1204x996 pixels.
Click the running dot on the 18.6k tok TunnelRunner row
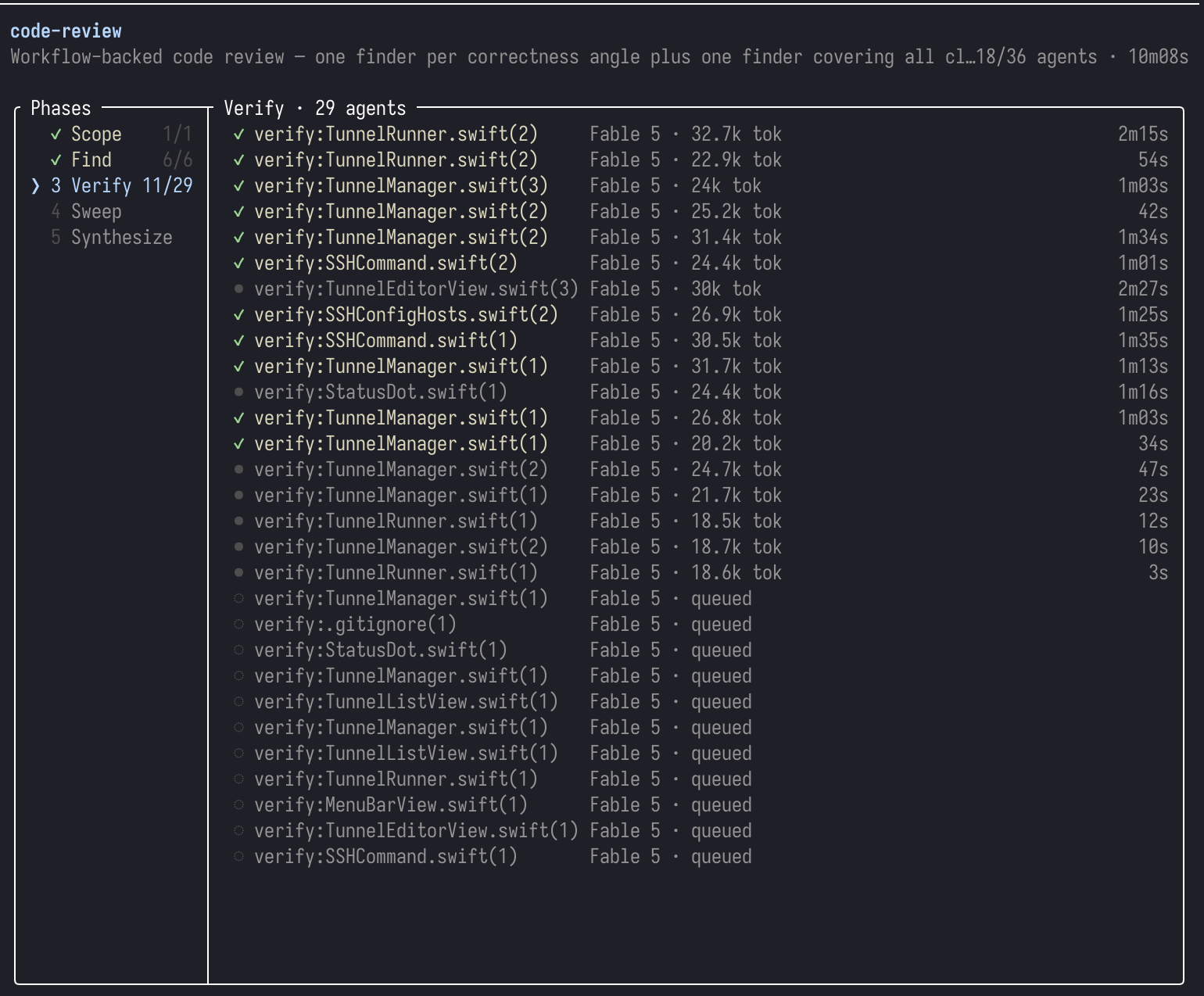(239, 573)
